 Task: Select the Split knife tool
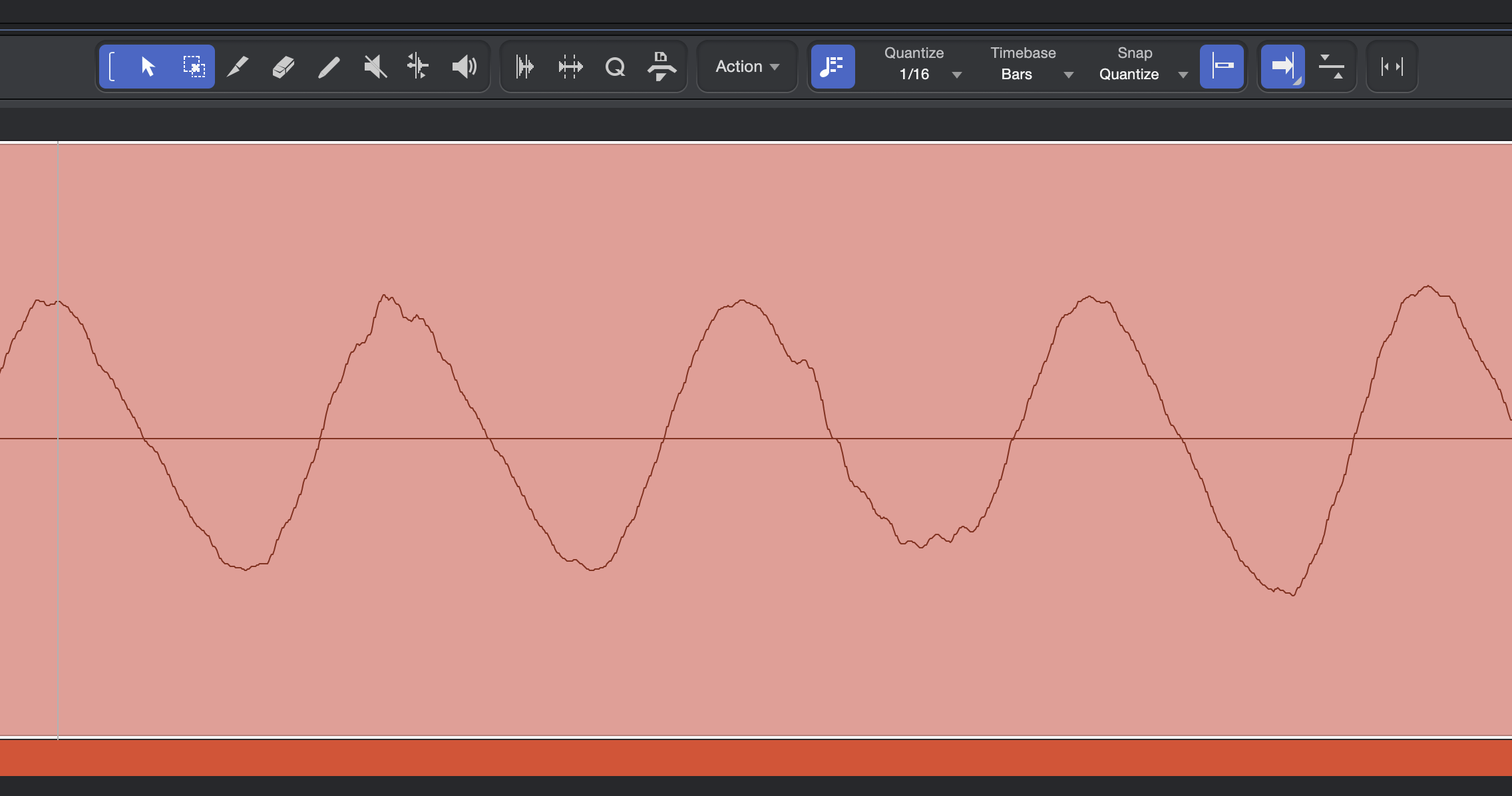point(238,67)
